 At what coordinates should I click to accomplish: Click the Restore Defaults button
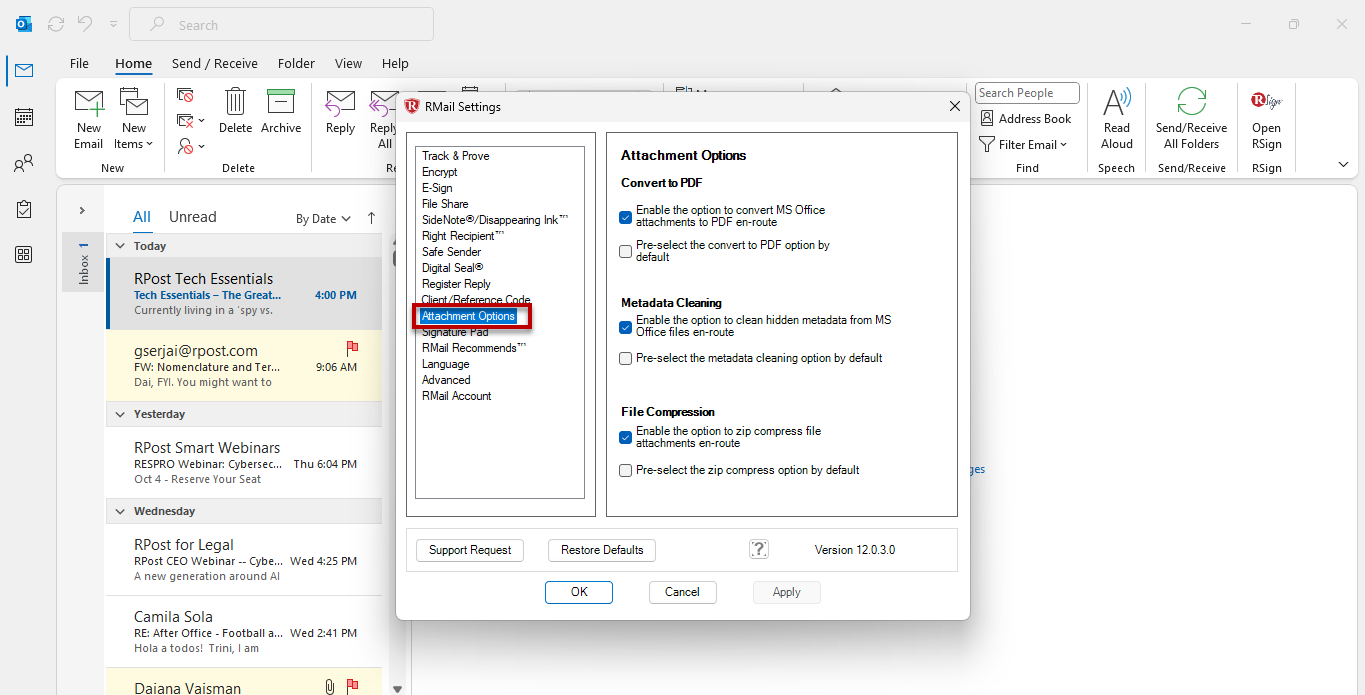[602, 550]
